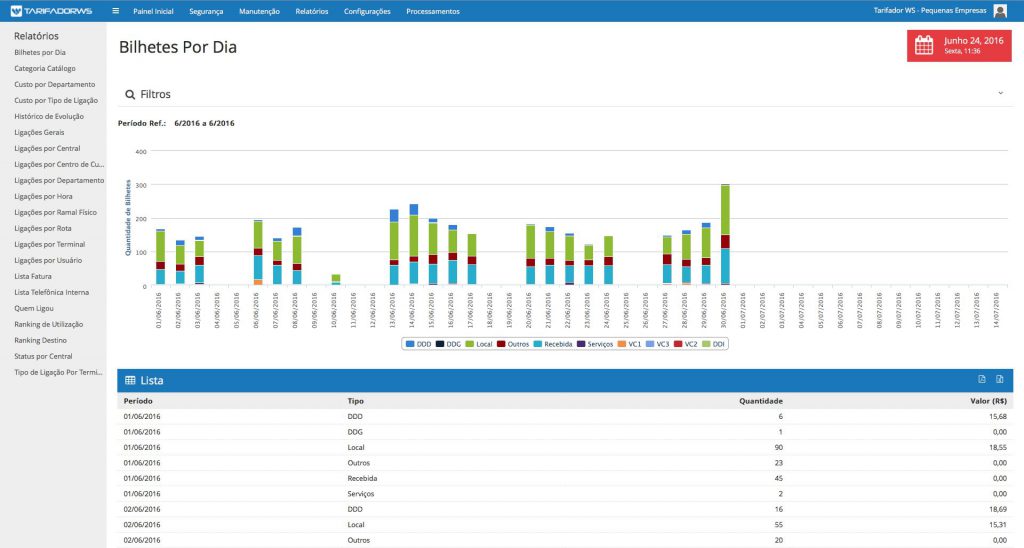Go to Painel Inicial
The height and width of the screenshot is (548, 1024).
pos(153,11)
